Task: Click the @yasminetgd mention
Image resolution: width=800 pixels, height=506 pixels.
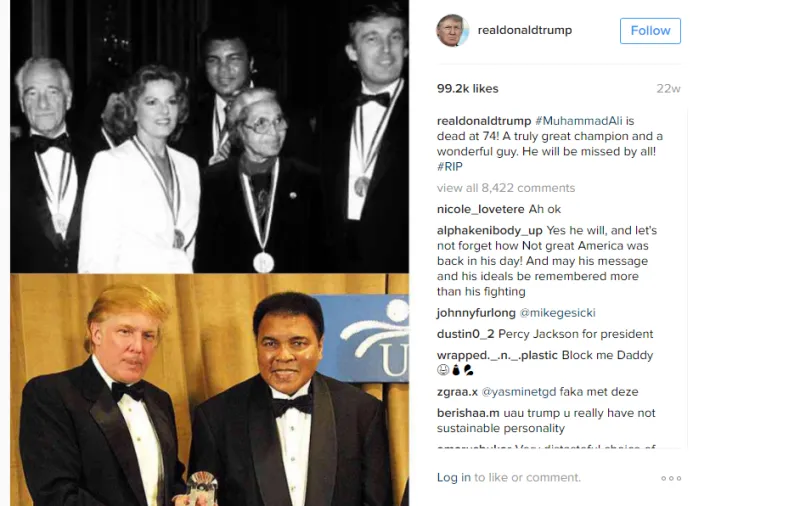Action: click(x=523, y=392)
